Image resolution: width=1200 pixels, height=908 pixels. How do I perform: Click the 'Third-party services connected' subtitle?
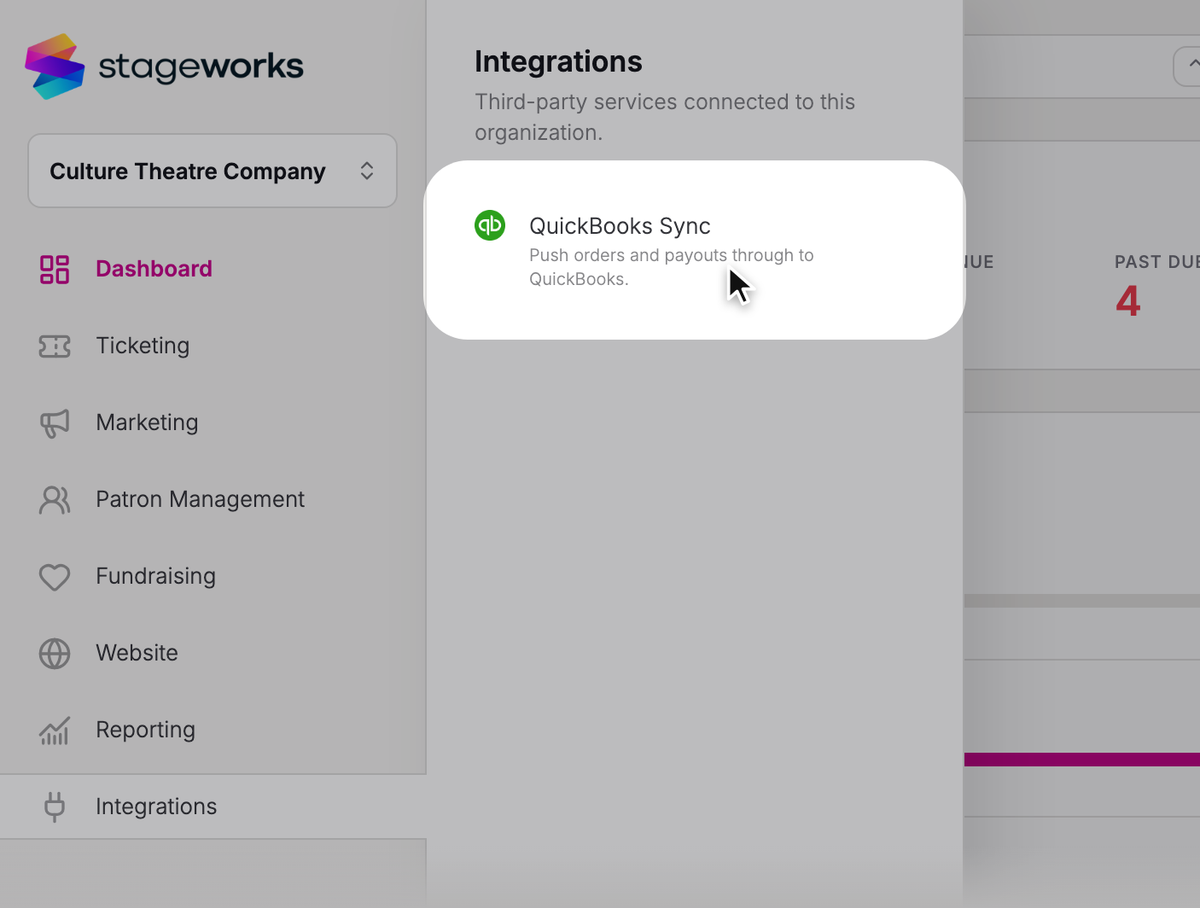[665, 117]
